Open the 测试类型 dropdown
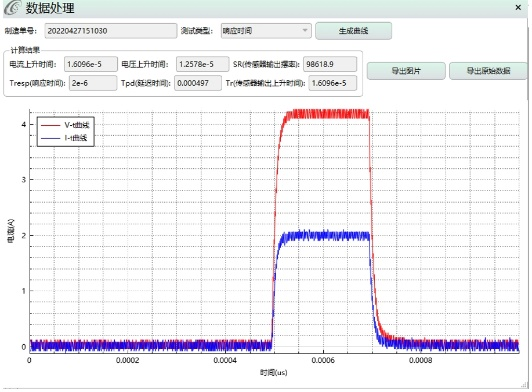Viewport: 532px width, 392px height. coord(266,31)
